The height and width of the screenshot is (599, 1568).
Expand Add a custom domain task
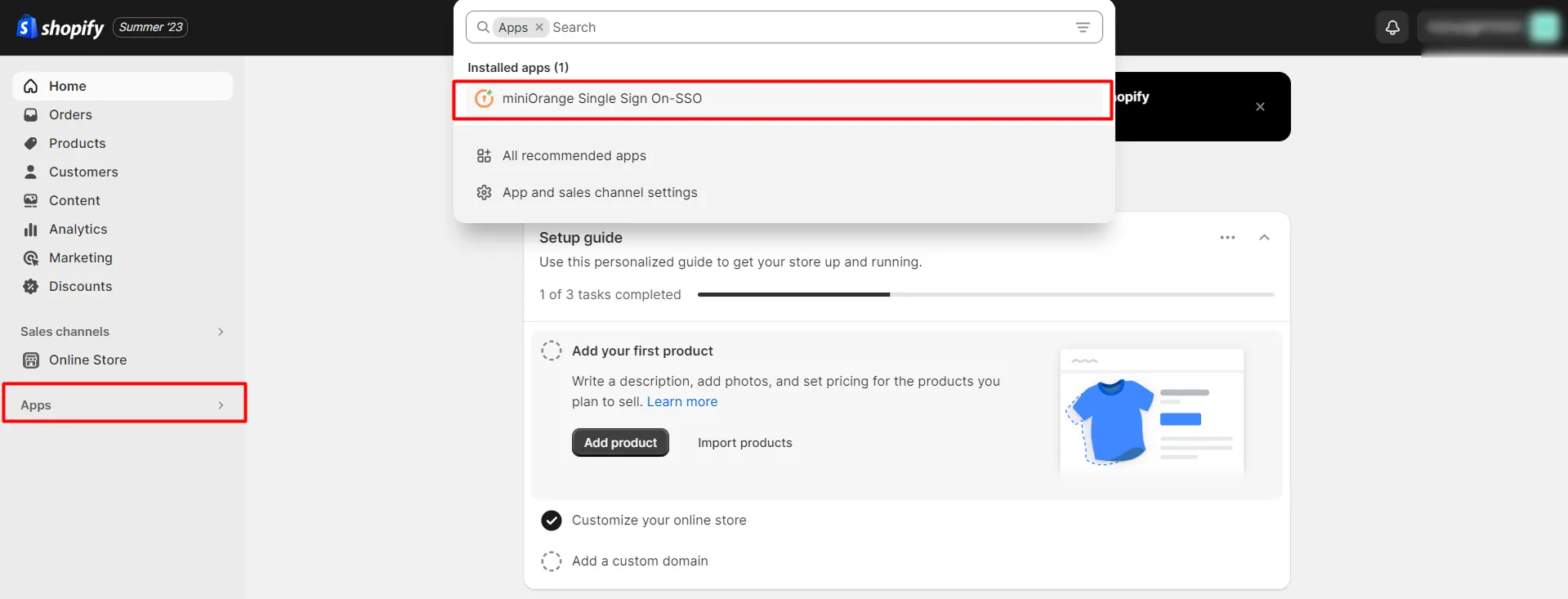tap(640, 561)
